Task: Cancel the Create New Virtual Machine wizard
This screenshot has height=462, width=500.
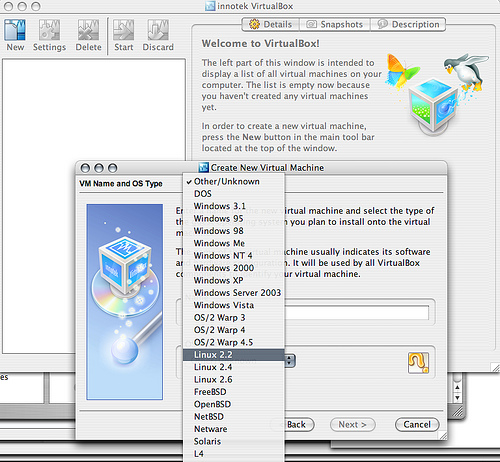Action: point(417,425)
